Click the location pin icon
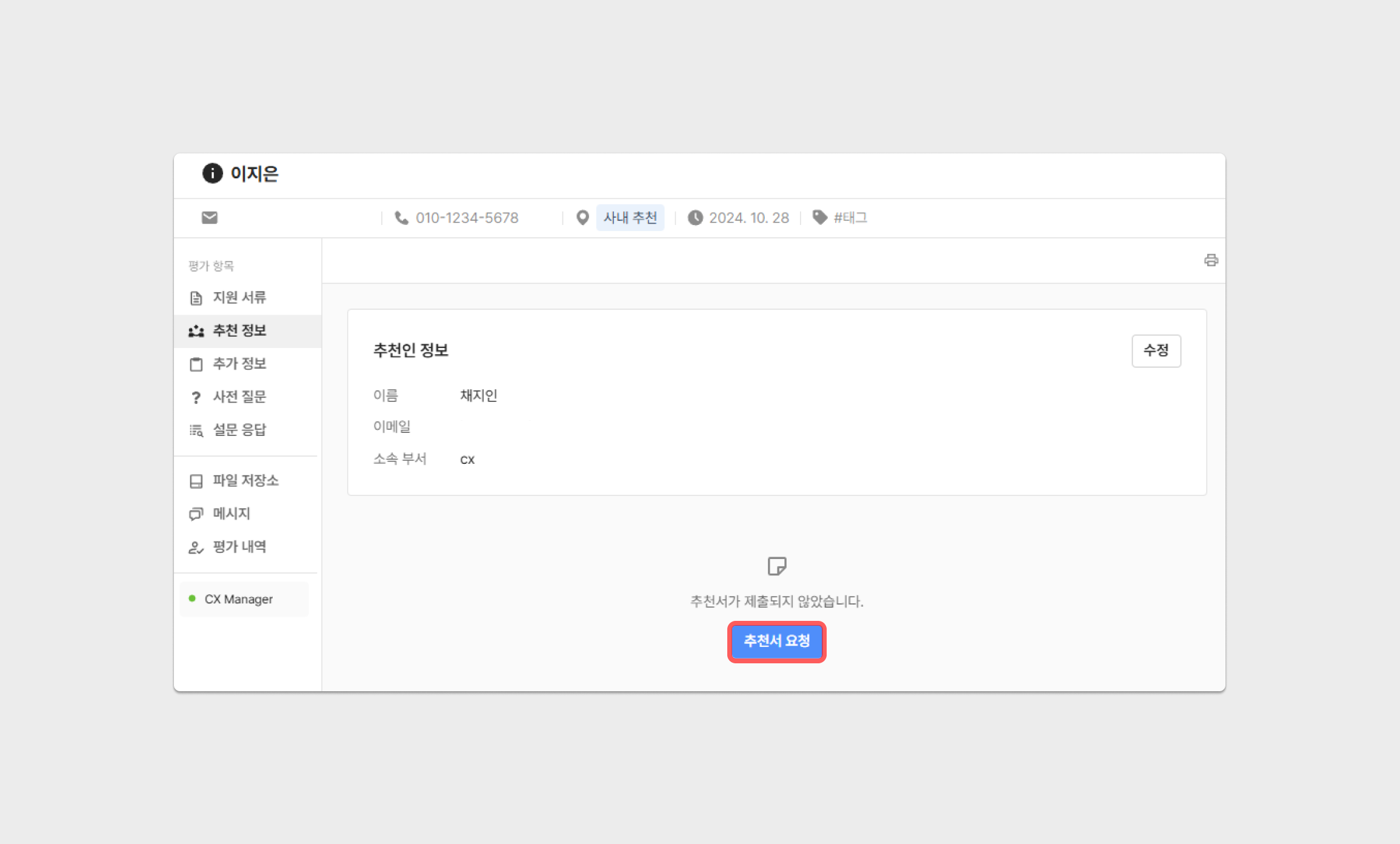The height and width of the screenshot is (844, 1400). [x=582, y=218]
